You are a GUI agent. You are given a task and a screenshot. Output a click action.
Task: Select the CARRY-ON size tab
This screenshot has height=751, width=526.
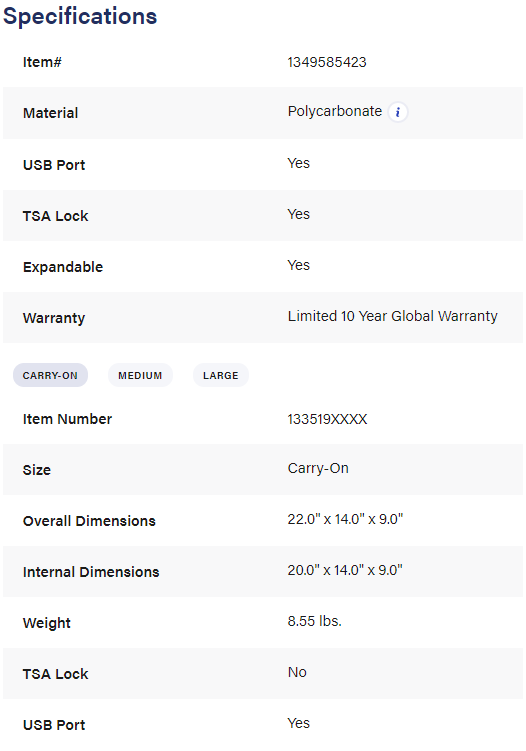(x=50, y=375)
